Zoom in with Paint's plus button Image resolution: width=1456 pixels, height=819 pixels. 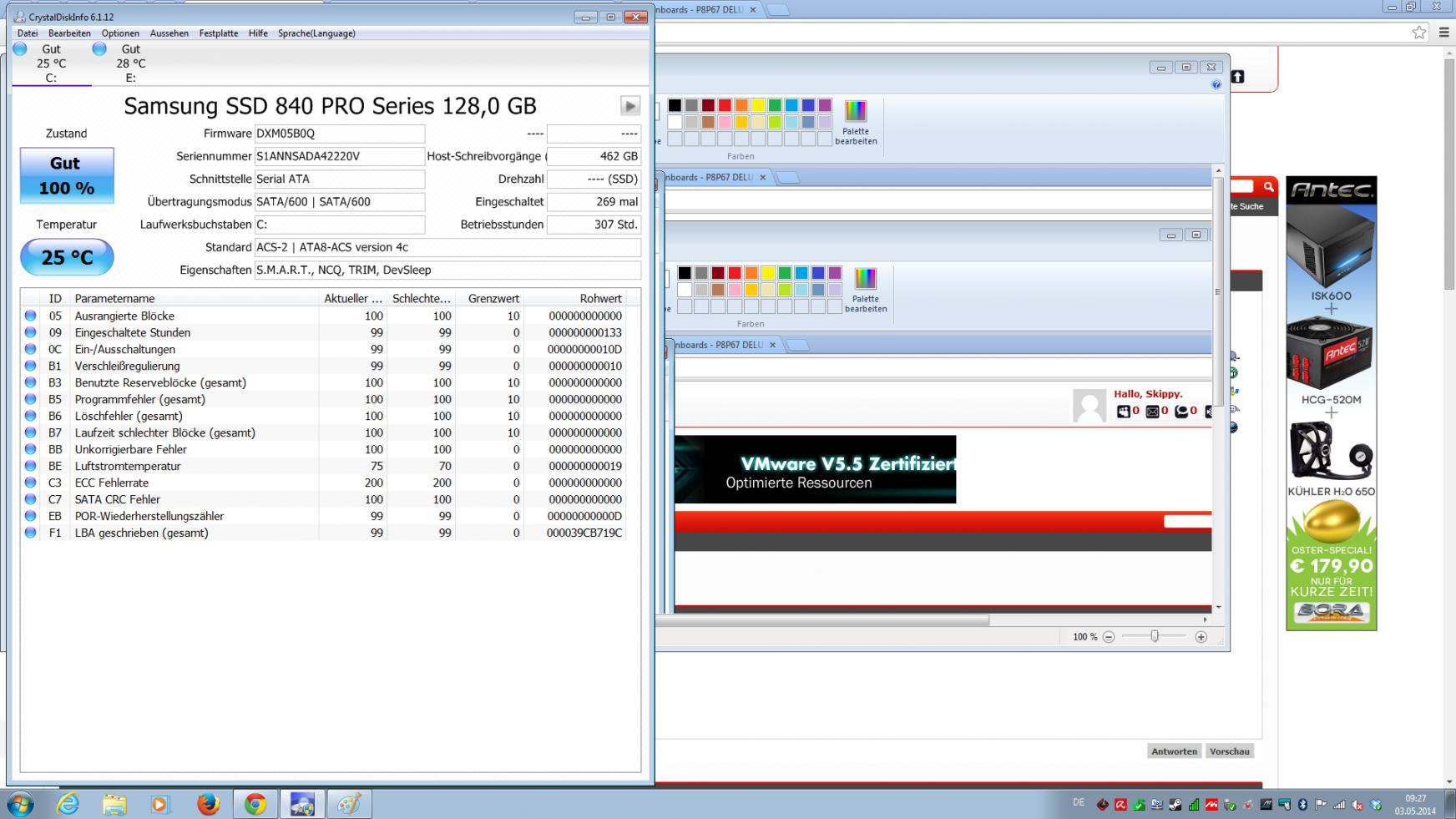[x=1201, y=637]
